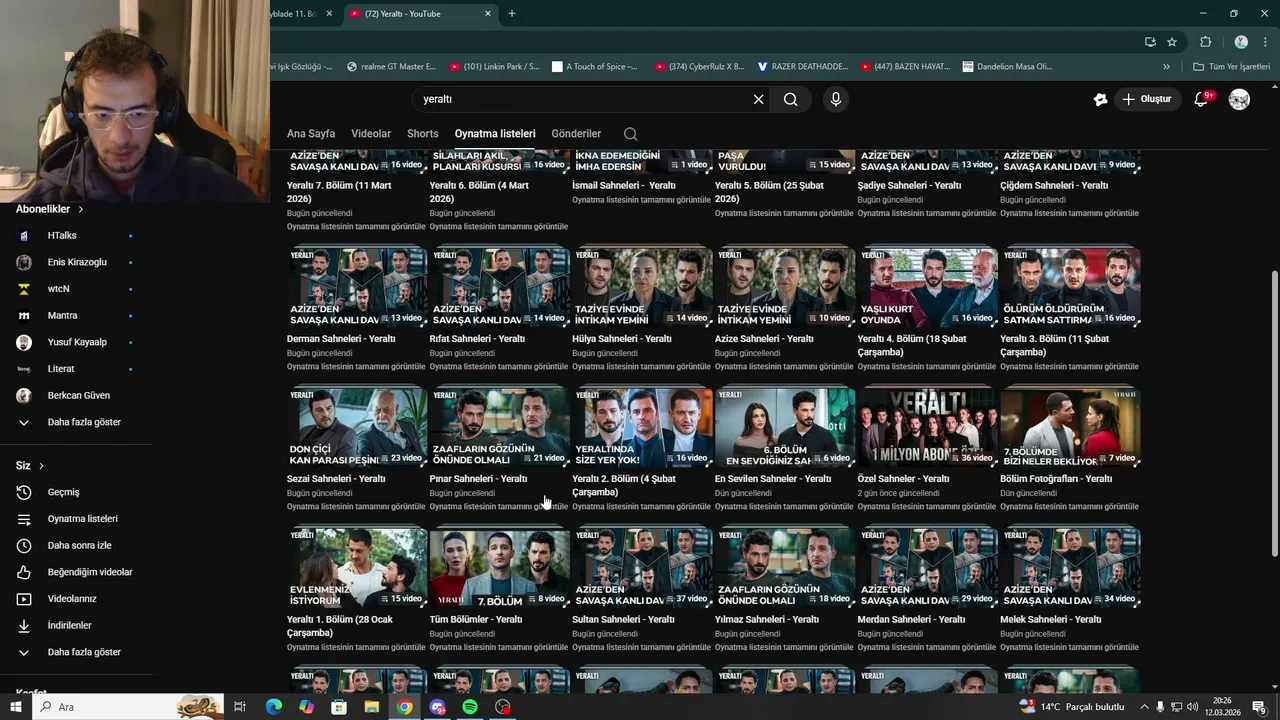Open the Linkin Park bookmark
This screenshot has height=720, width=1280.
[x=494, y=67]
